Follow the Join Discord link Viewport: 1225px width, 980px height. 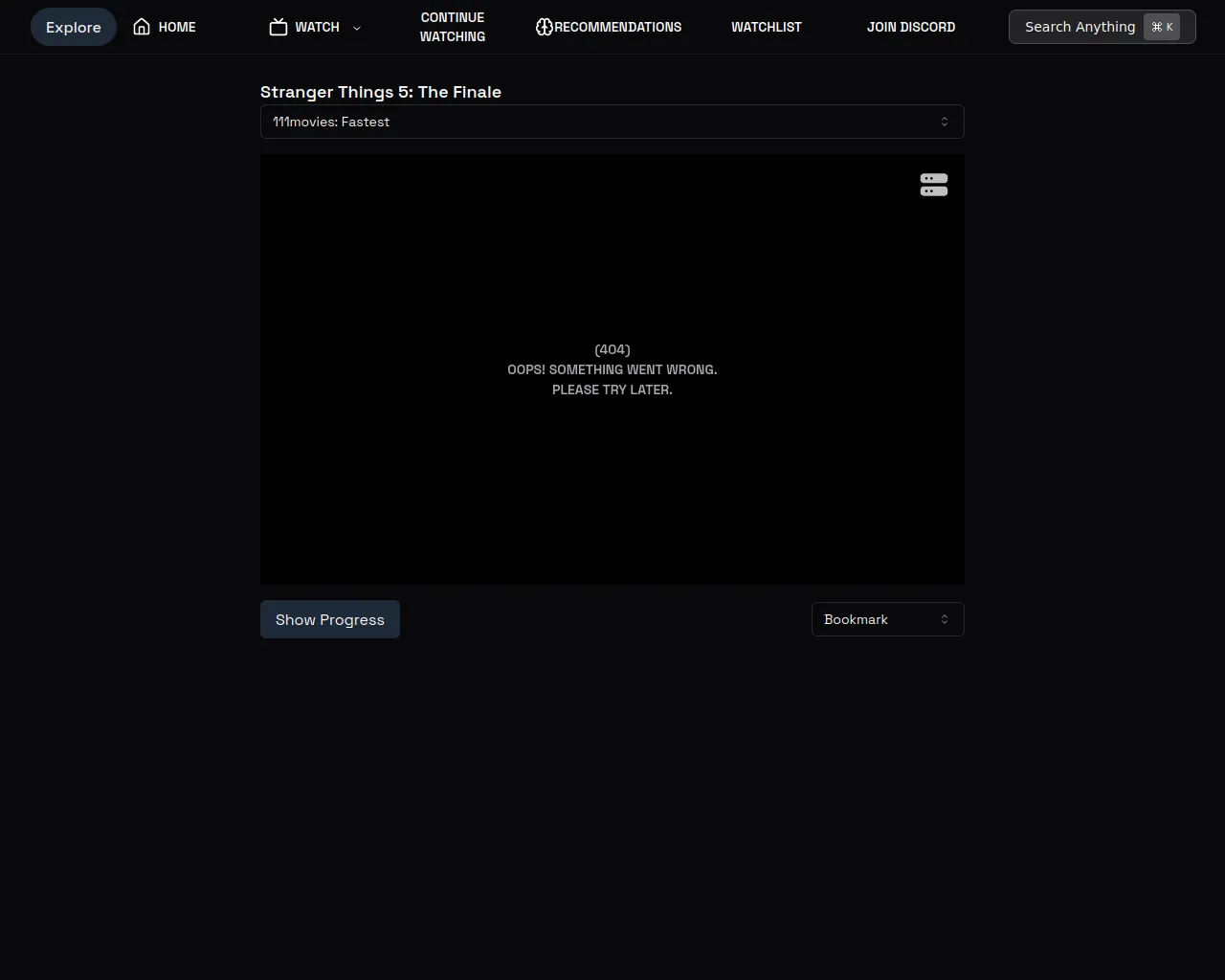[x=911, y=27]
